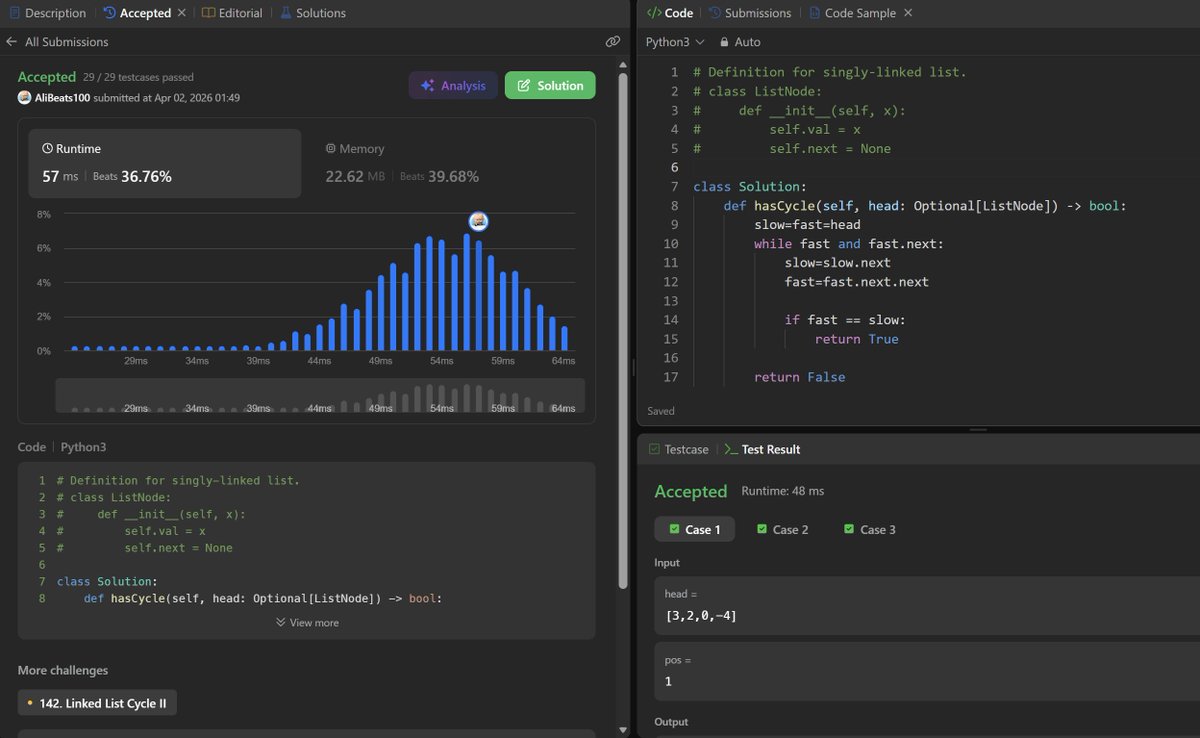This screenshot has width=1200, height=738.
Task: Click the head input value [3,2,0,-4]
Action: pos(701,615)
